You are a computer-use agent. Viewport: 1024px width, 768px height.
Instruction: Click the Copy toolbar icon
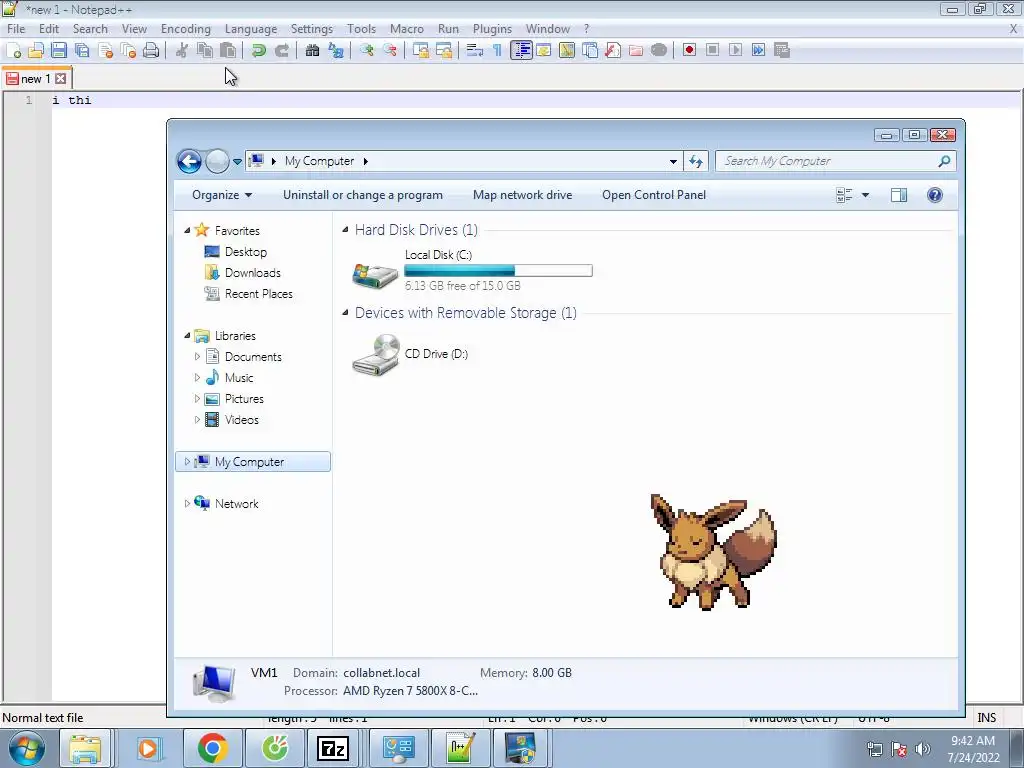(x=204, y=50)
